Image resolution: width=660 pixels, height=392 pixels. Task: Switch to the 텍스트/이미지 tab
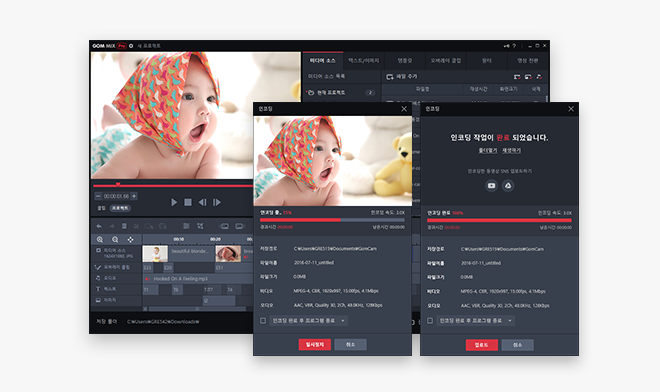(364, 61)
